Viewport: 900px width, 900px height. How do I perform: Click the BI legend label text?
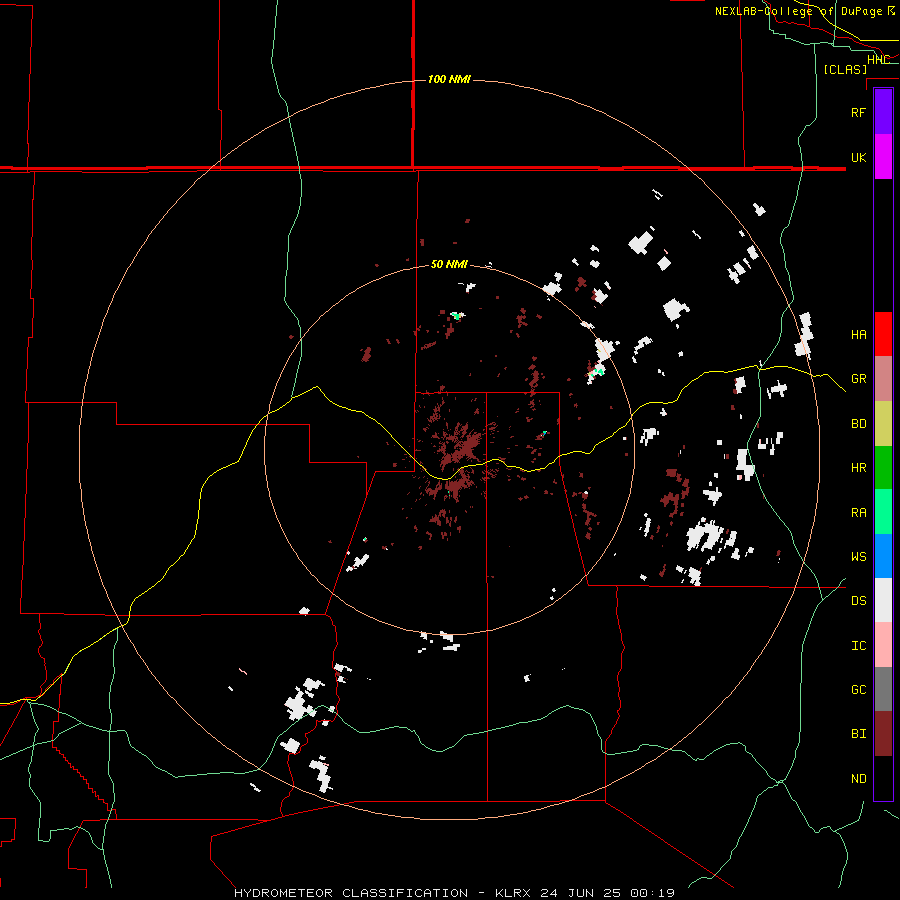(858, 734)
